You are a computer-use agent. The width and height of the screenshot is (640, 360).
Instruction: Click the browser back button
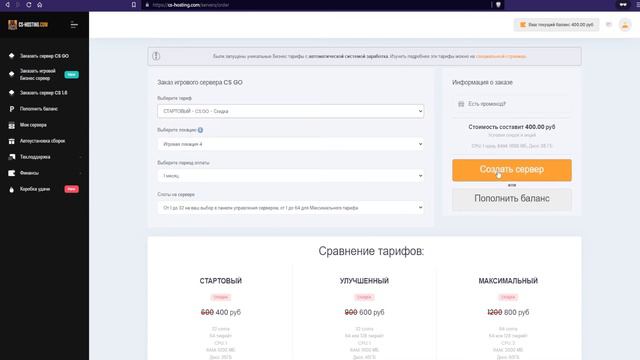pos(7,5)
